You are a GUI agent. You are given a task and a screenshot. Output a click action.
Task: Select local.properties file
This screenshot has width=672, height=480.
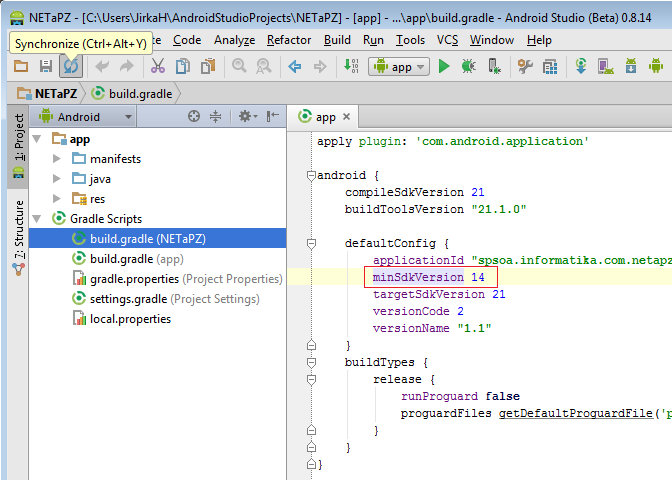[x=158, y=319]
